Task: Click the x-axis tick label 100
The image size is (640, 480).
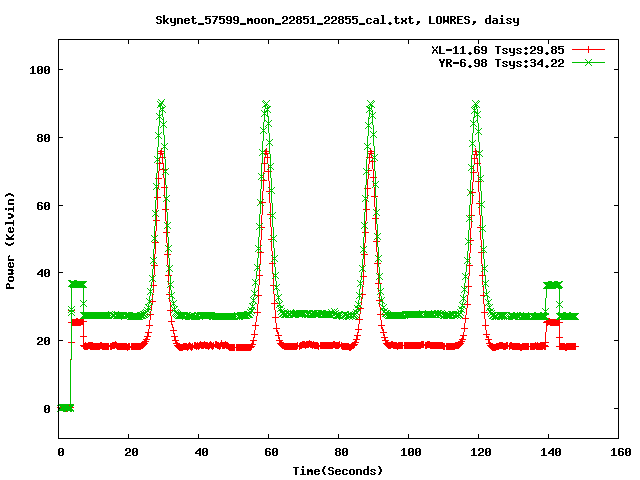Action: [411, 452]
